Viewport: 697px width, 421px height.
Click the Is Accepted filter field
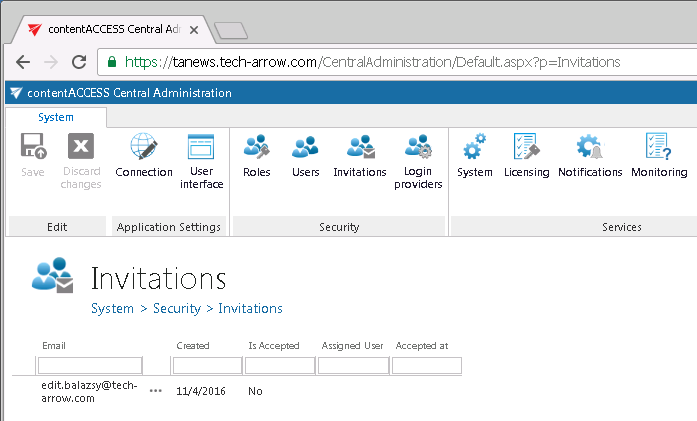pos(280,365)
